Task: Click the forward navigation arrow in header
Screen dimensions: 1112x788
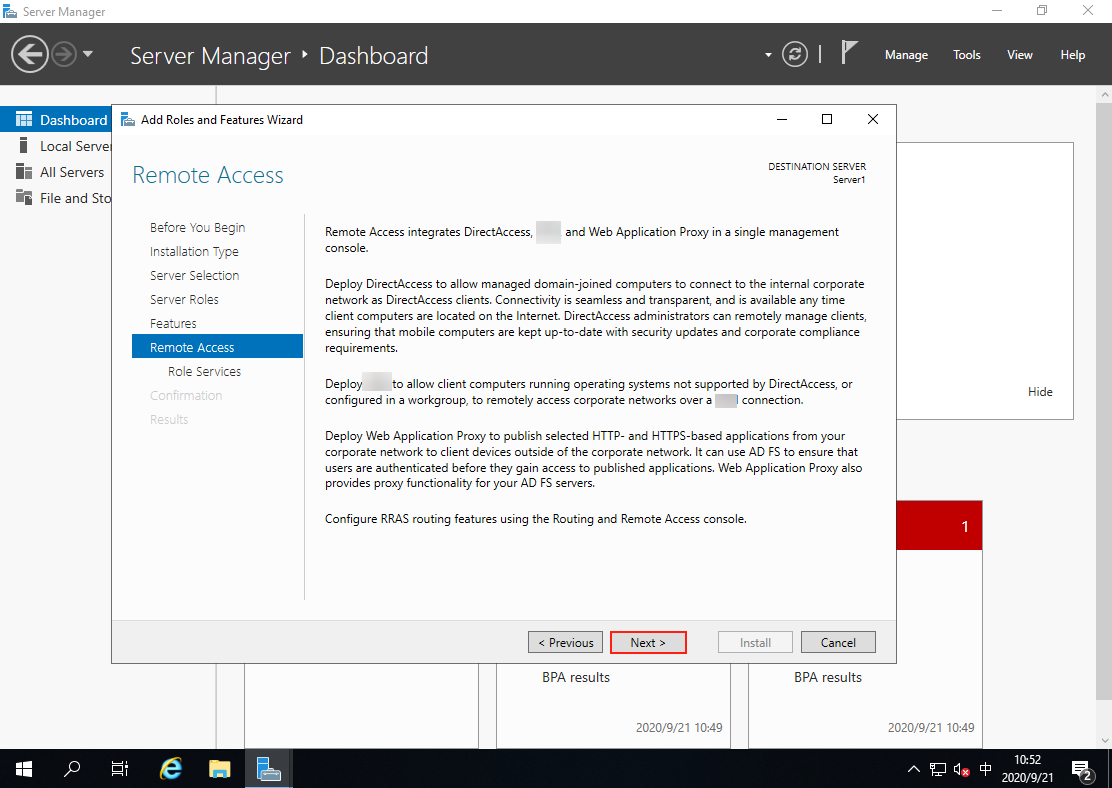Action: click(x=65, y=55)
